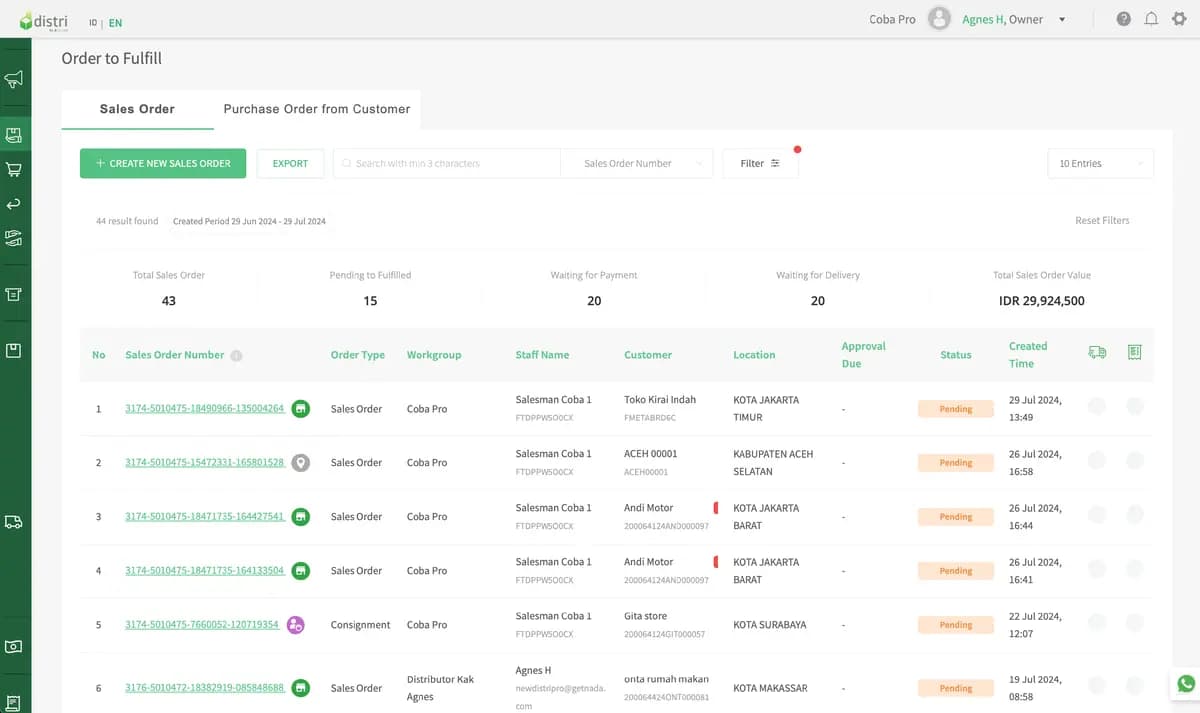Click the Export button
1200x713 pixels.
click(x=290, y=163)
